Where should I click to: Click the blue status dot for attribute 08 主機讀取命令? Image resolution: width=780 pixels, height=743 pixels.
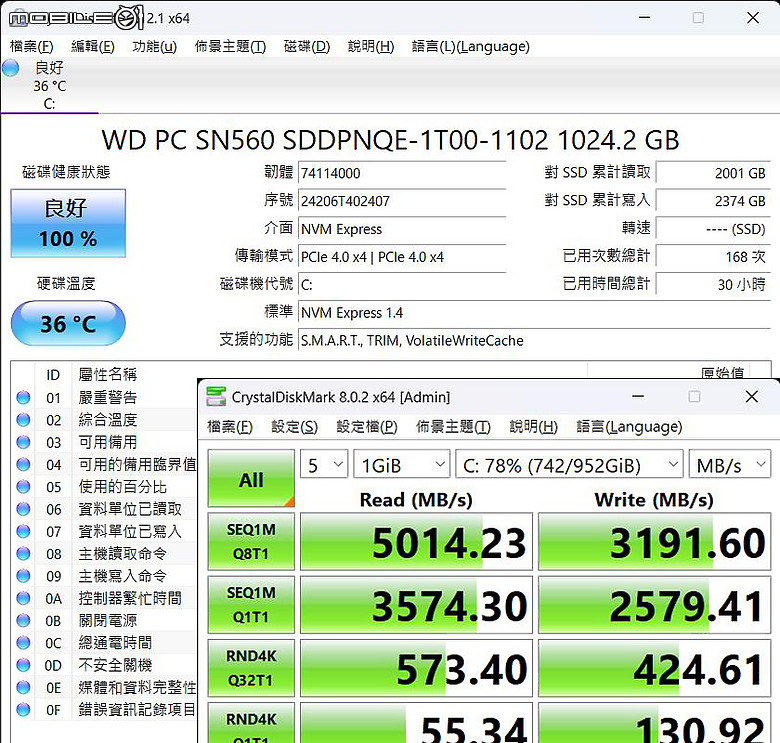[23, 554]
